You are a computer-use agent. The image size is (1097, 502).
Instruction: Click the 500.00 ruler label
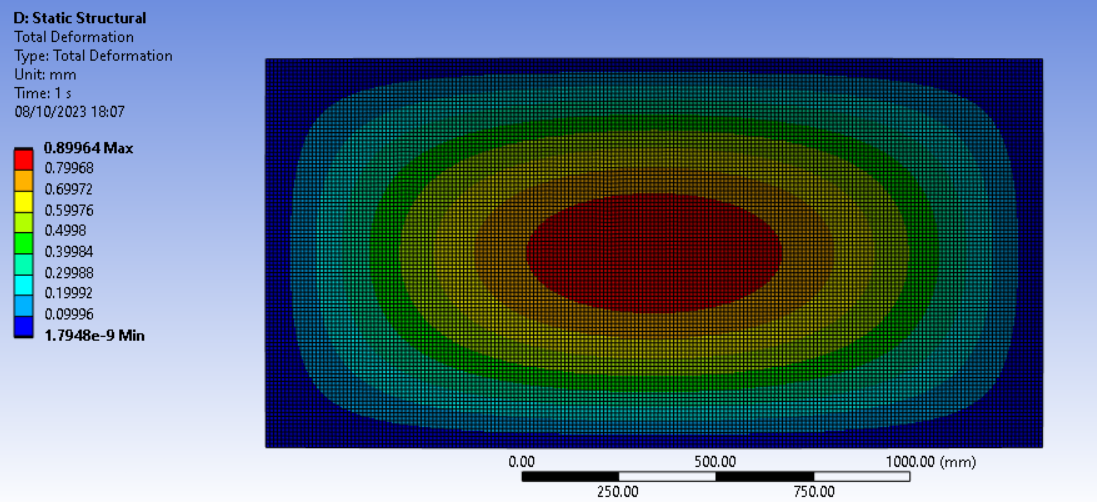click(716, 461)
